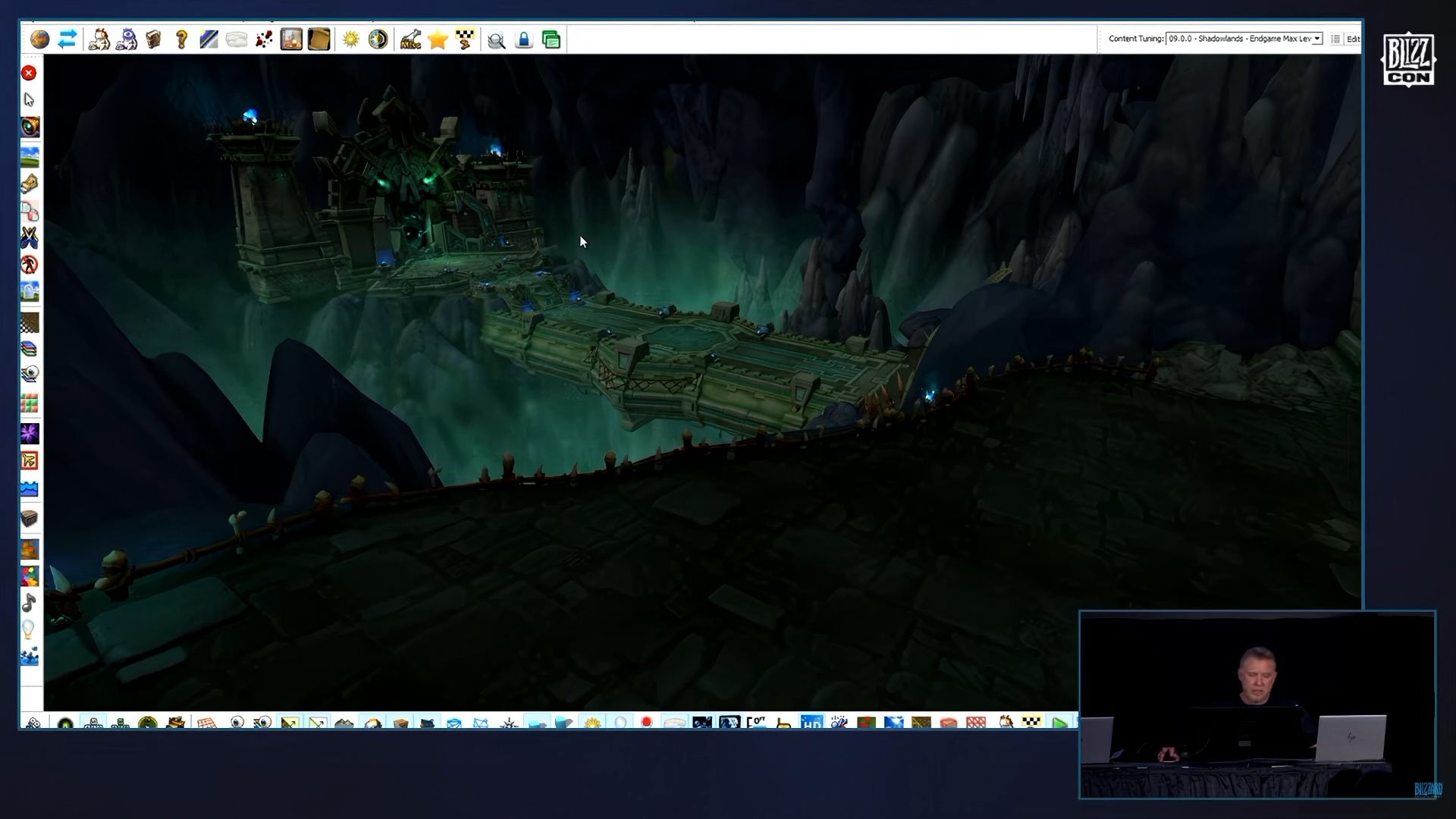Click the gold star icon in toolbar

pyautogui.click(x=438, y=39)
